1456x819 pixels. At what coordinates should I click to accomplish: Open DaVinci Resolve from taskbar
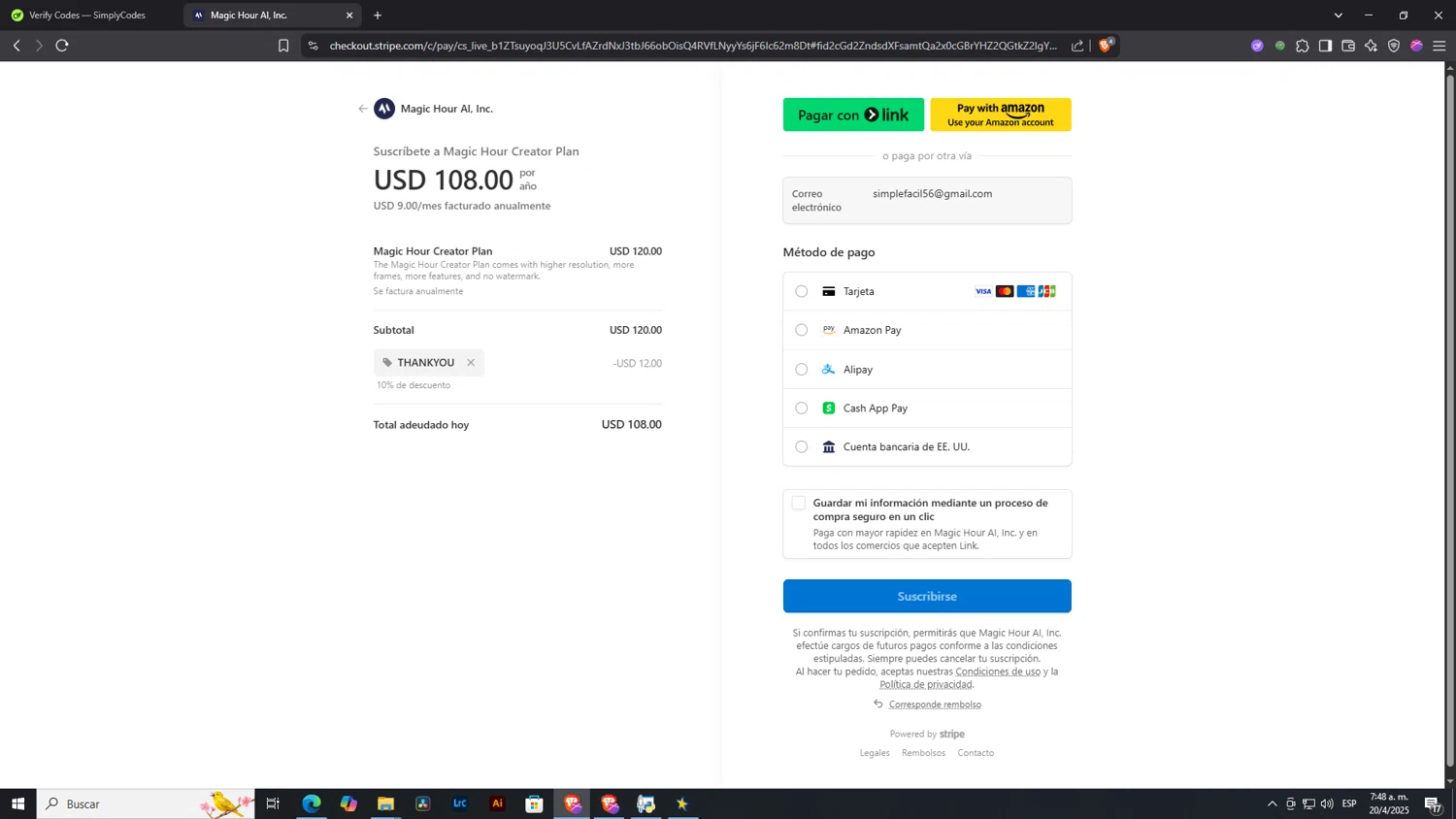click(423, 803)
